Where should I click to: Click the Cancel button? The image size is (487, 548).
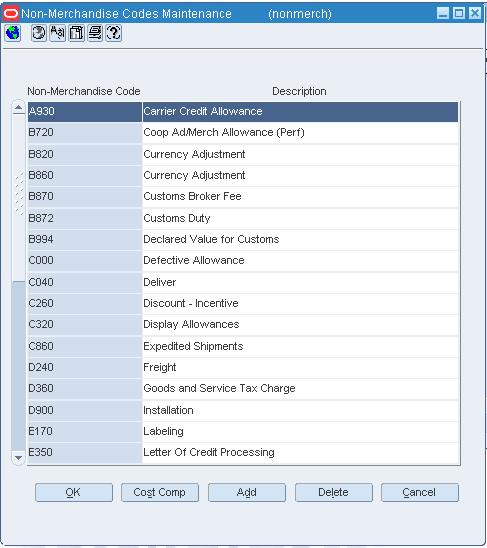pos(420,492)
